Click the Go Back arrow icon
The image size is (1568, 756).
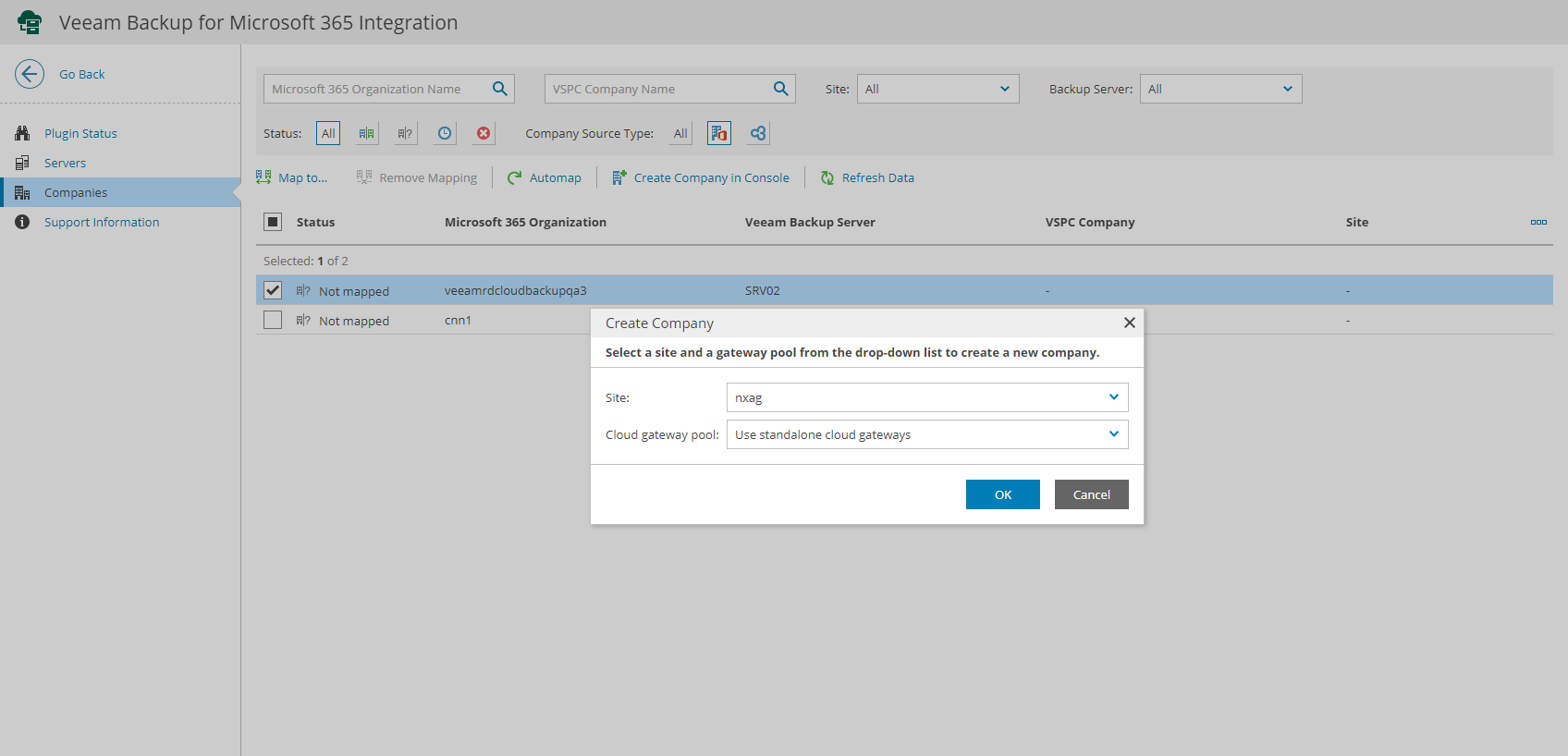pyautogui.click(x=30, y=74)
